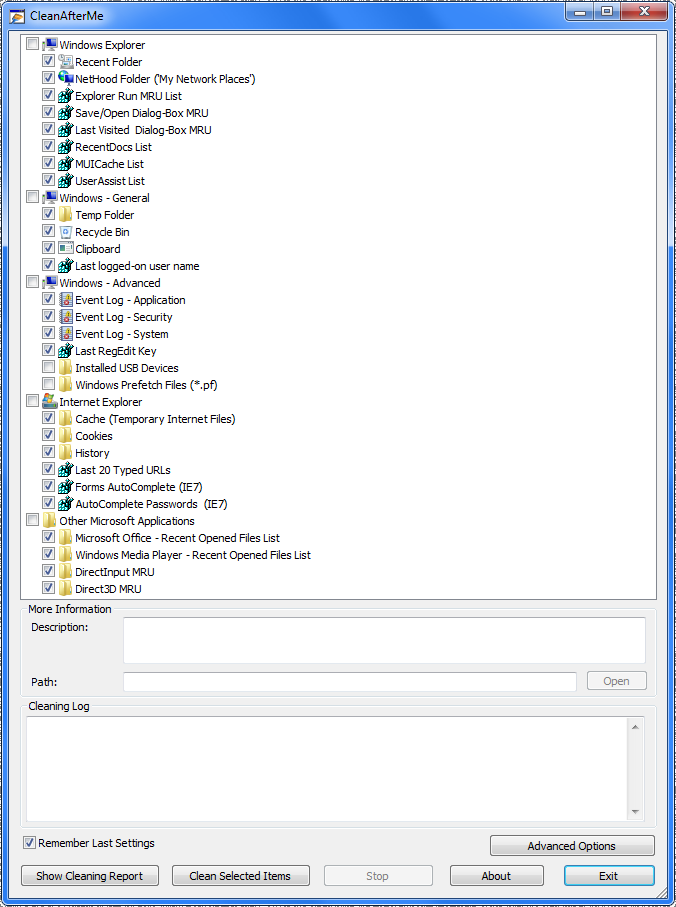This screenshot has width=676, height=907.
Task: Uncheck the DirectInput MRU checkbox
Action: pyautogui.click(x=49, y=571)
